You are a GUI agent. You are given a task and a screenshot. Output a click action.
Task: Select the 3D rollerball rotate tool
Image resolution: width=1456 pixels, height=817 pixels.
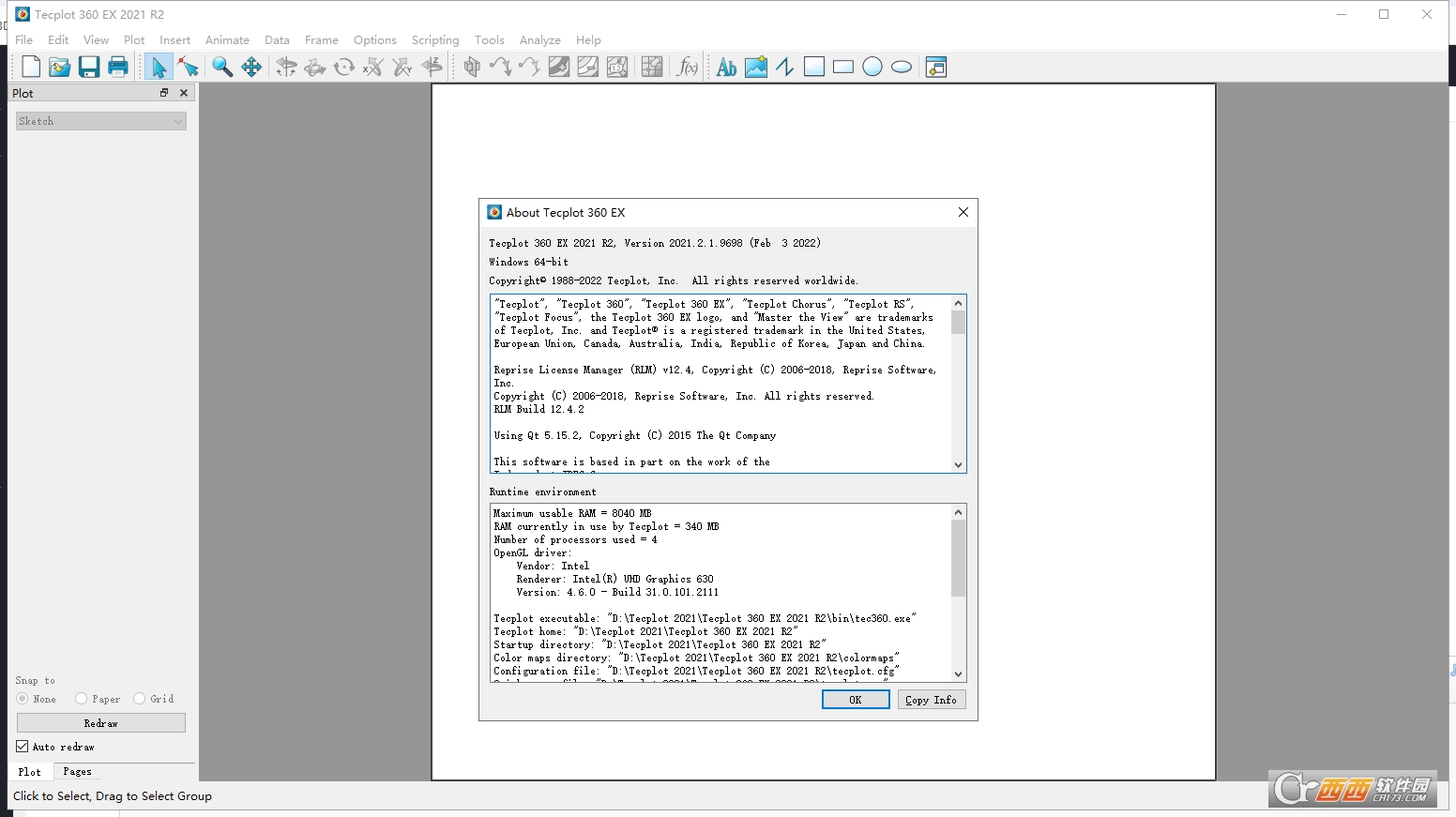pos(315,67)
